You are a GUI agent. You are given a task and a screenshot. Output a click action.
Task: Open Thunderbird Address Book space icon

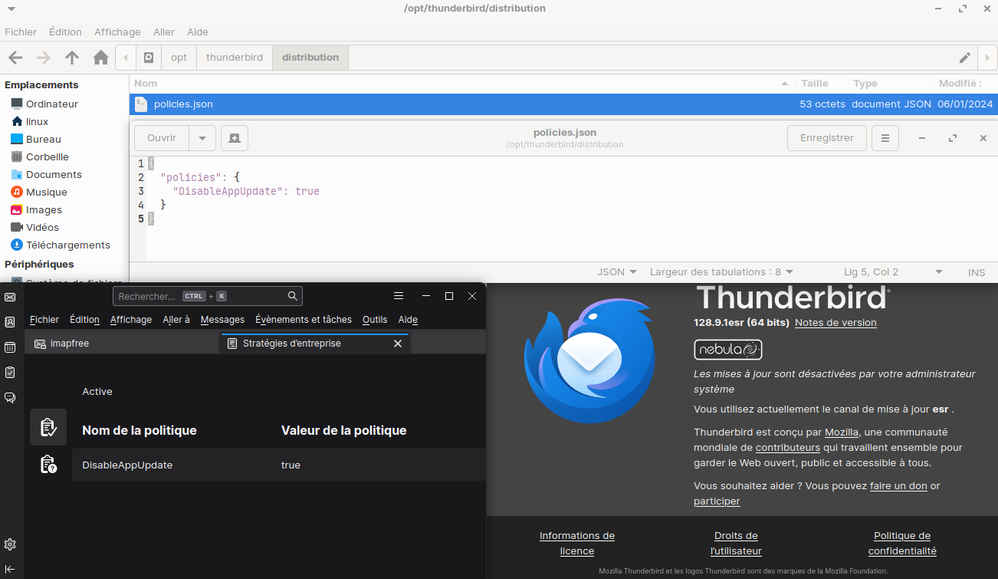pos(10,322)
